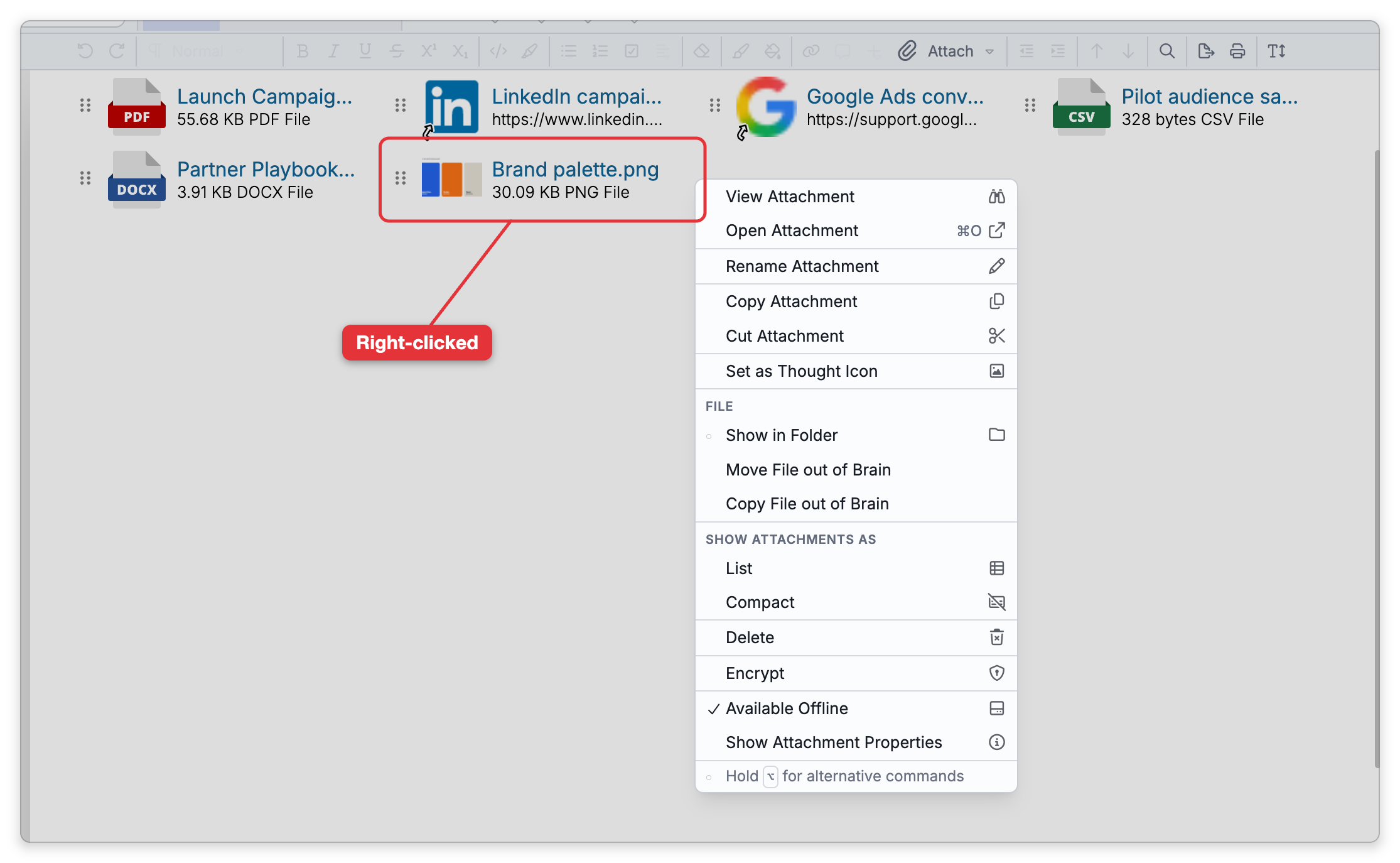Open the Google Ads conversion link
This screenshot has width=1400, height=863.
pyautogui.click(x=895, y=96)
